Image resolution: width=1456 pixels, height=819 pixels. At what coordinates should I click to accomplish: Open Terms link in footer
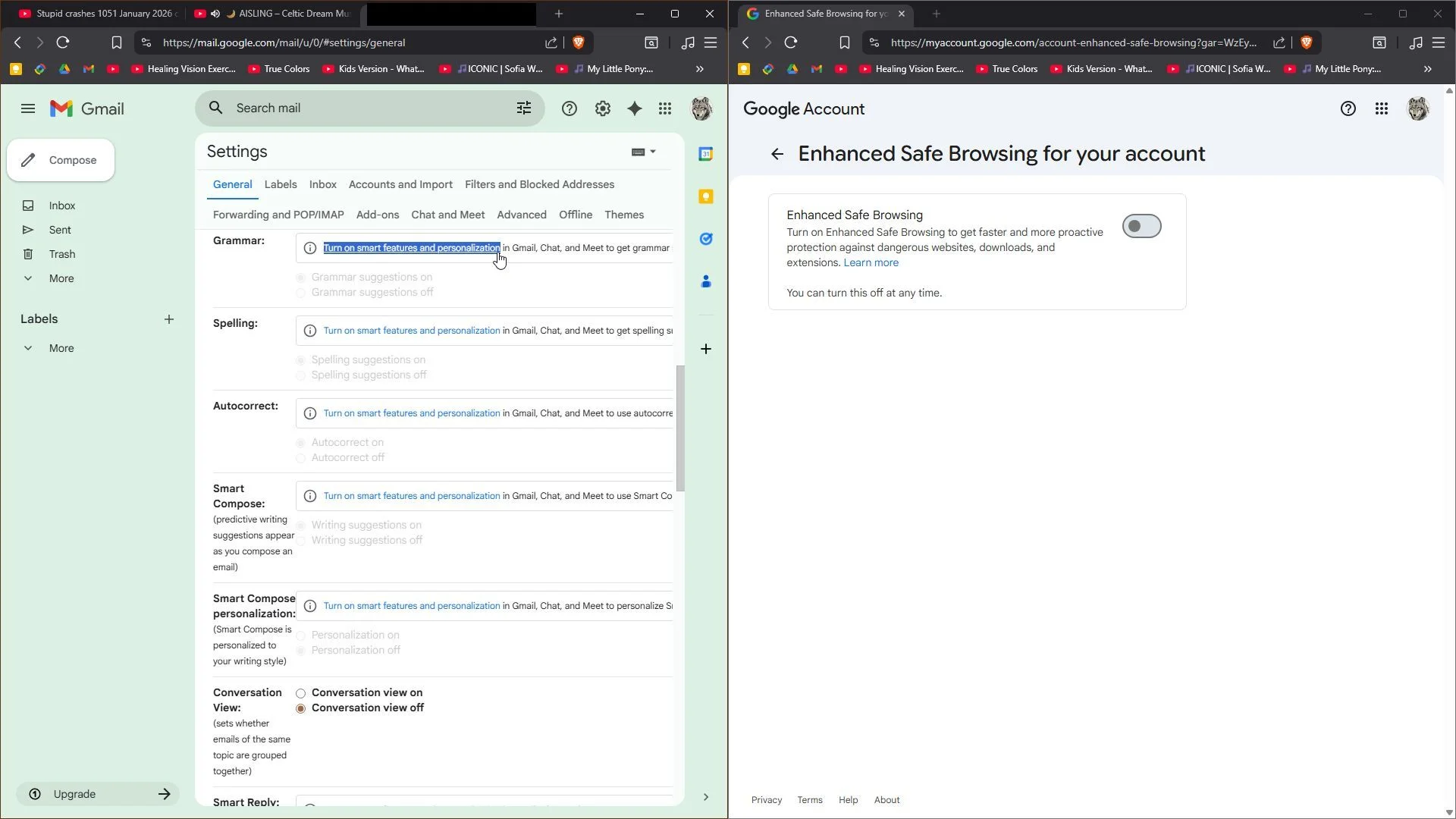(x=810, y=800)
